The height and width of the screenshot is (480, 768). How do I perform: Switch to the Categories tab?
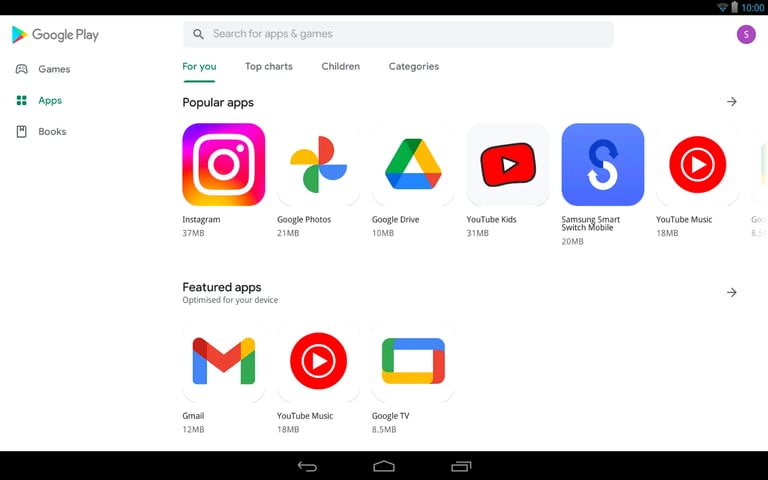click(x=414, y=67)
